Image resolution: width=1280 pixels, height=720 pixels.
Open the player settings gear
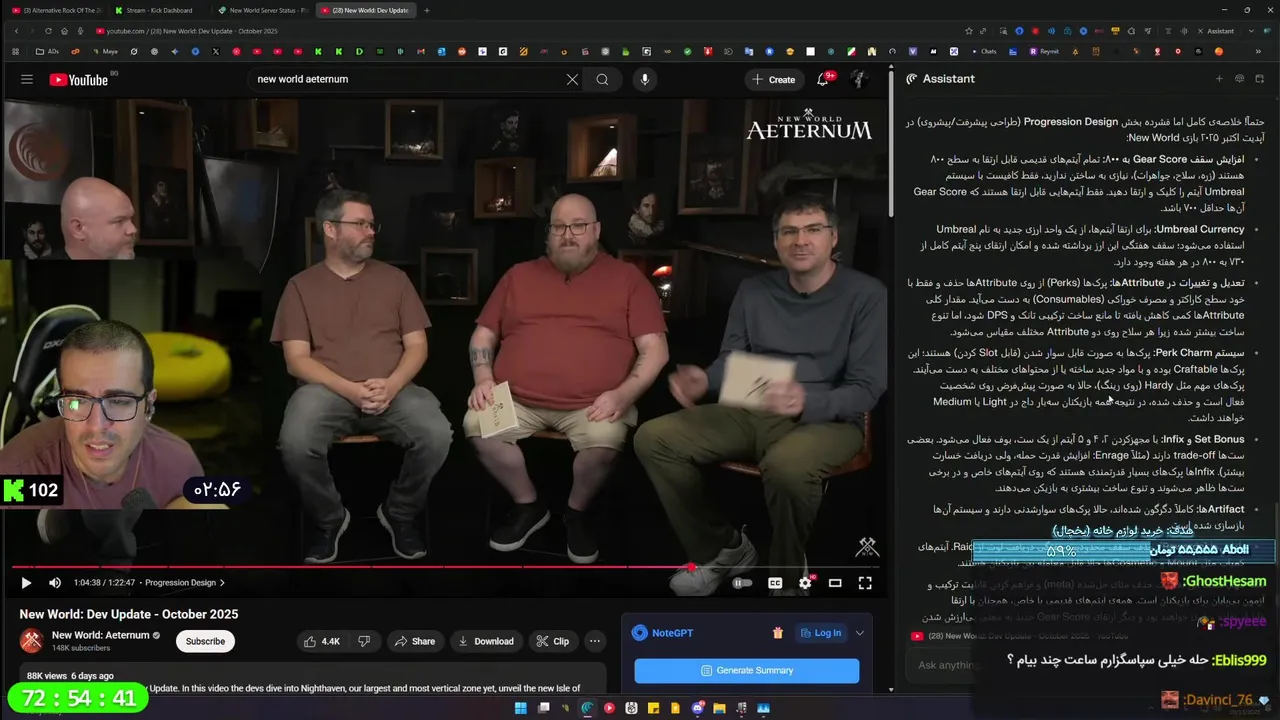coord(805,583)
